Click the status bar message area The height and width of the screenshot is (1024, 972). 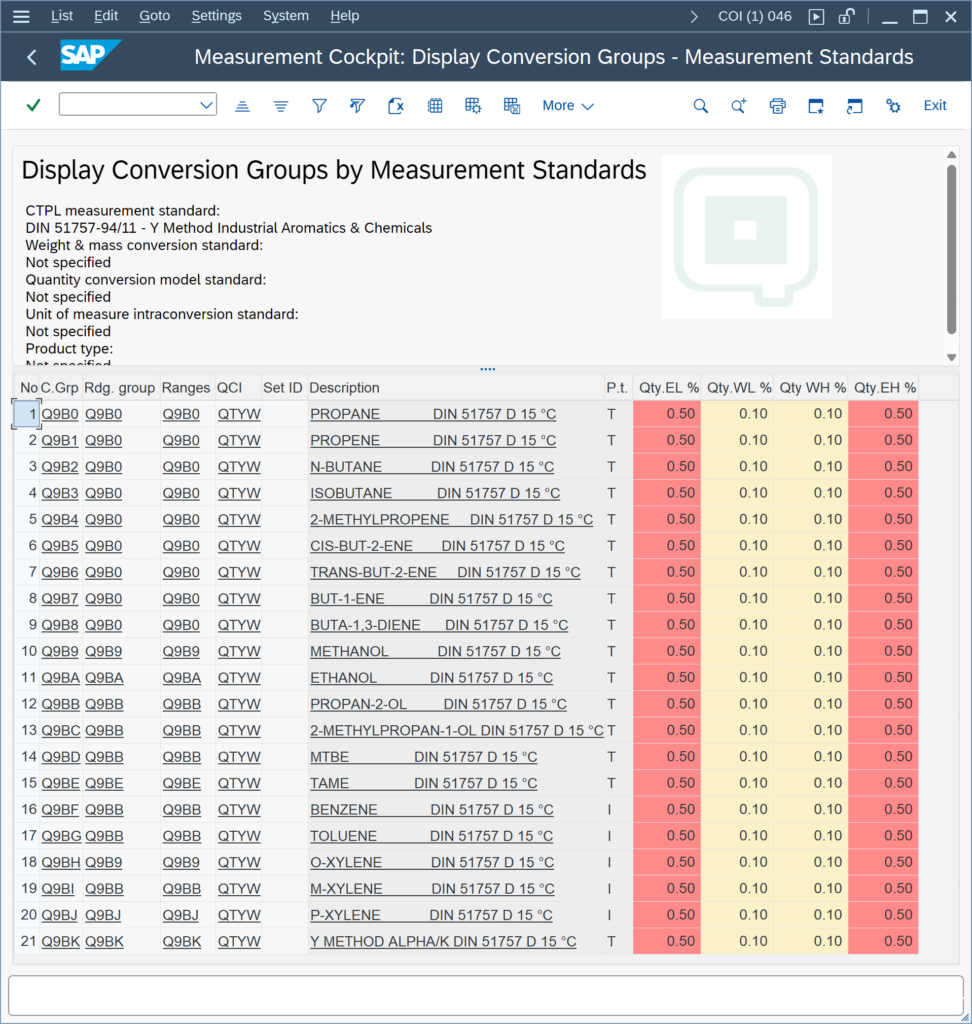click(485, 995)
